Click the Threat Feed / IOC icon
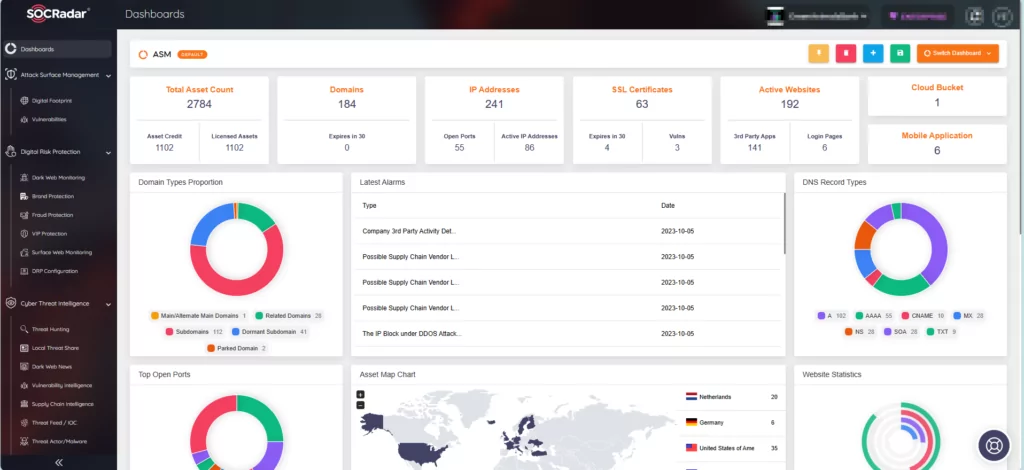This screenshot has width=1024, height=470. [x=25, y=422]
